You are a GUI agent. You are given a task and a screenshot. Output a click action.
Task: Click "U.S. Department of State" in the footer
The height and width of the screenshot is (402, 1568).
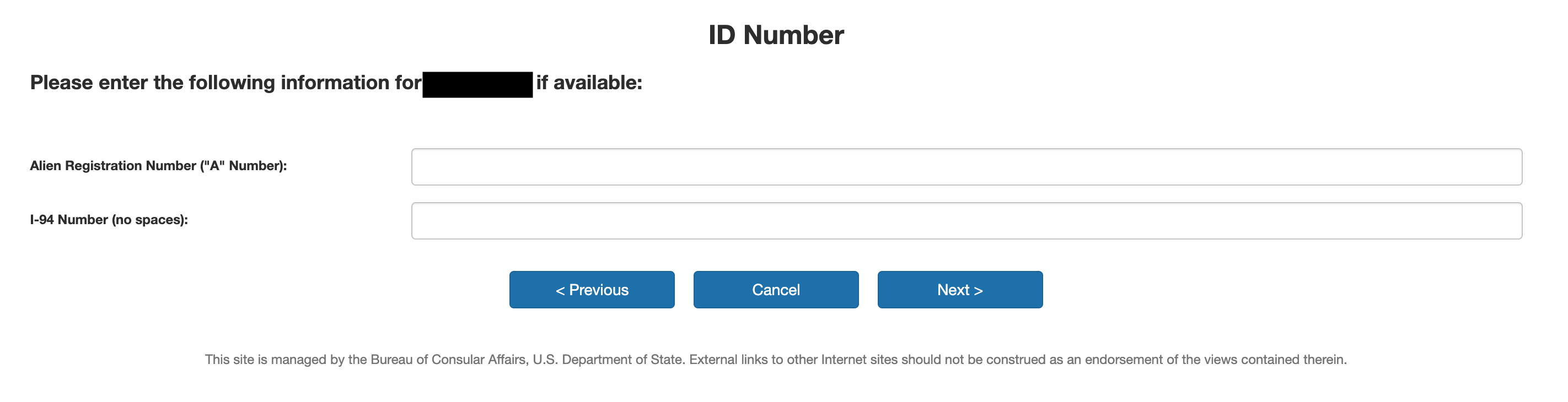point(608,360)
